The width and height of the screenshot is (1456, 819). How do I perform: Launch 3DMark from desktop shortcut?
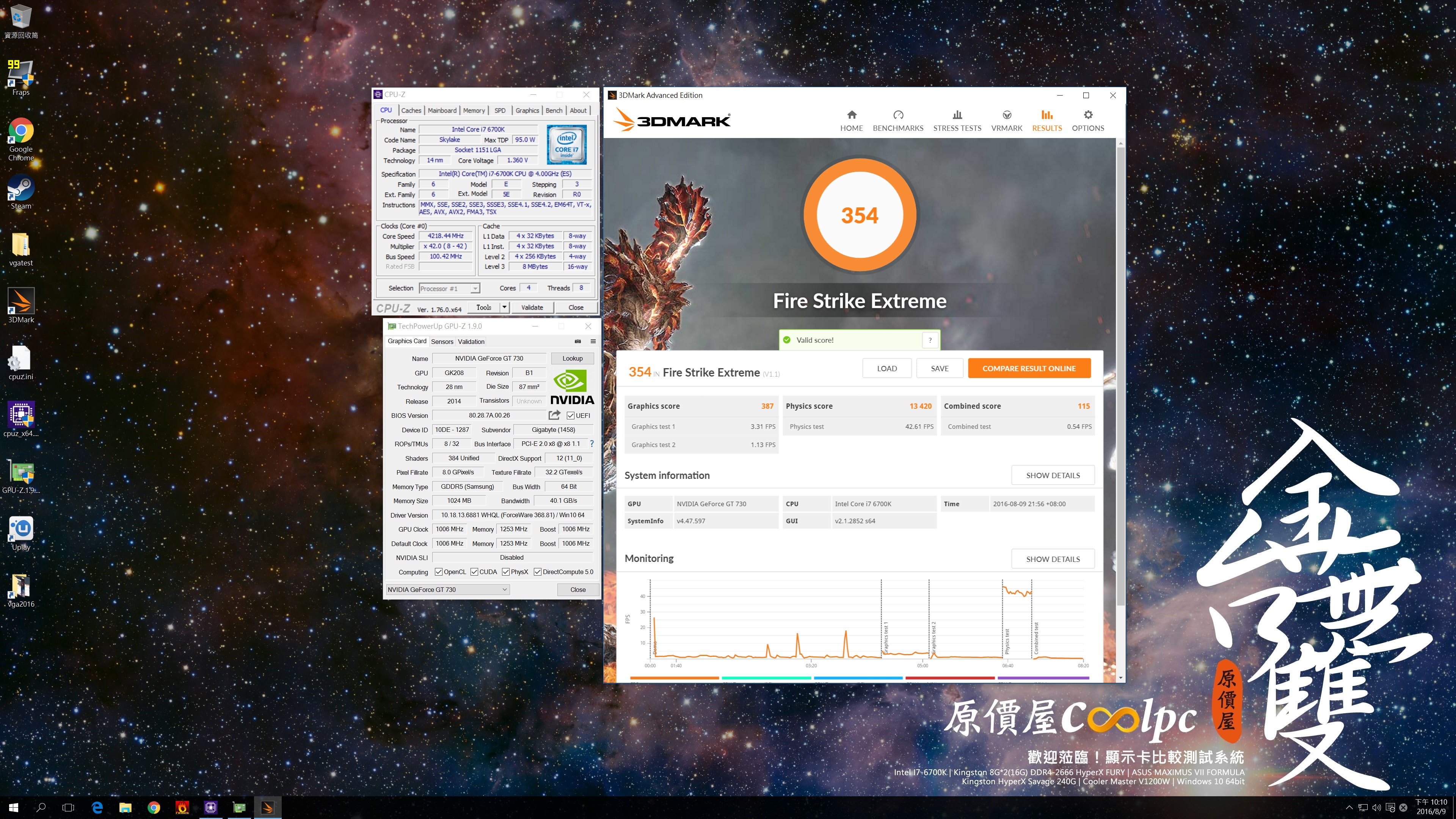coord(21,306)
